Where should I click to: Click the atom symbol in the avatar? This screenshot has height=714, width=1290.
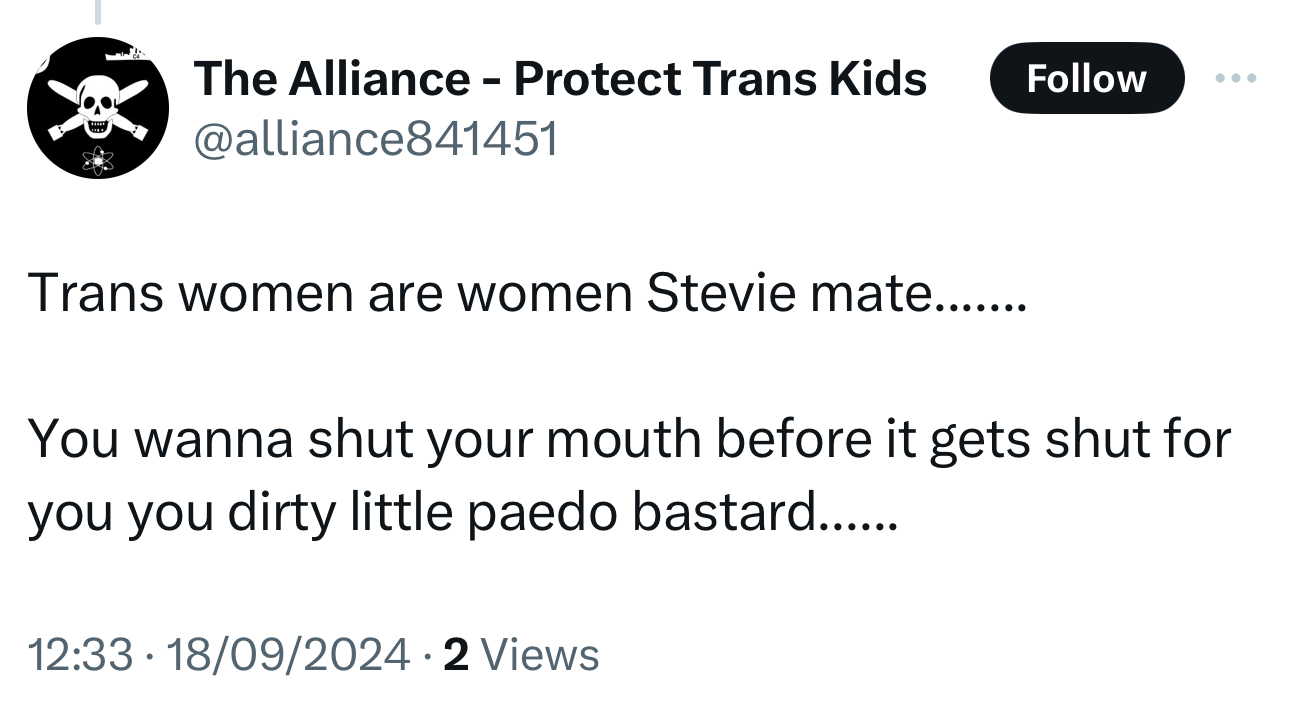[99, 158]
